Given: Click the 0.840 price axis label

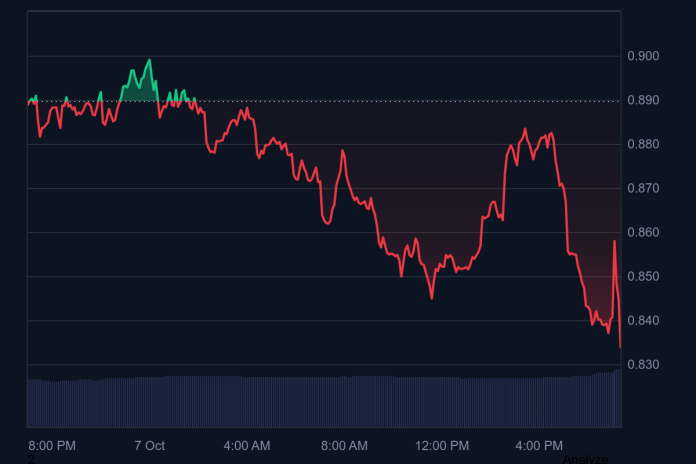Looking at the screenshot, I should tap(643, 320).
